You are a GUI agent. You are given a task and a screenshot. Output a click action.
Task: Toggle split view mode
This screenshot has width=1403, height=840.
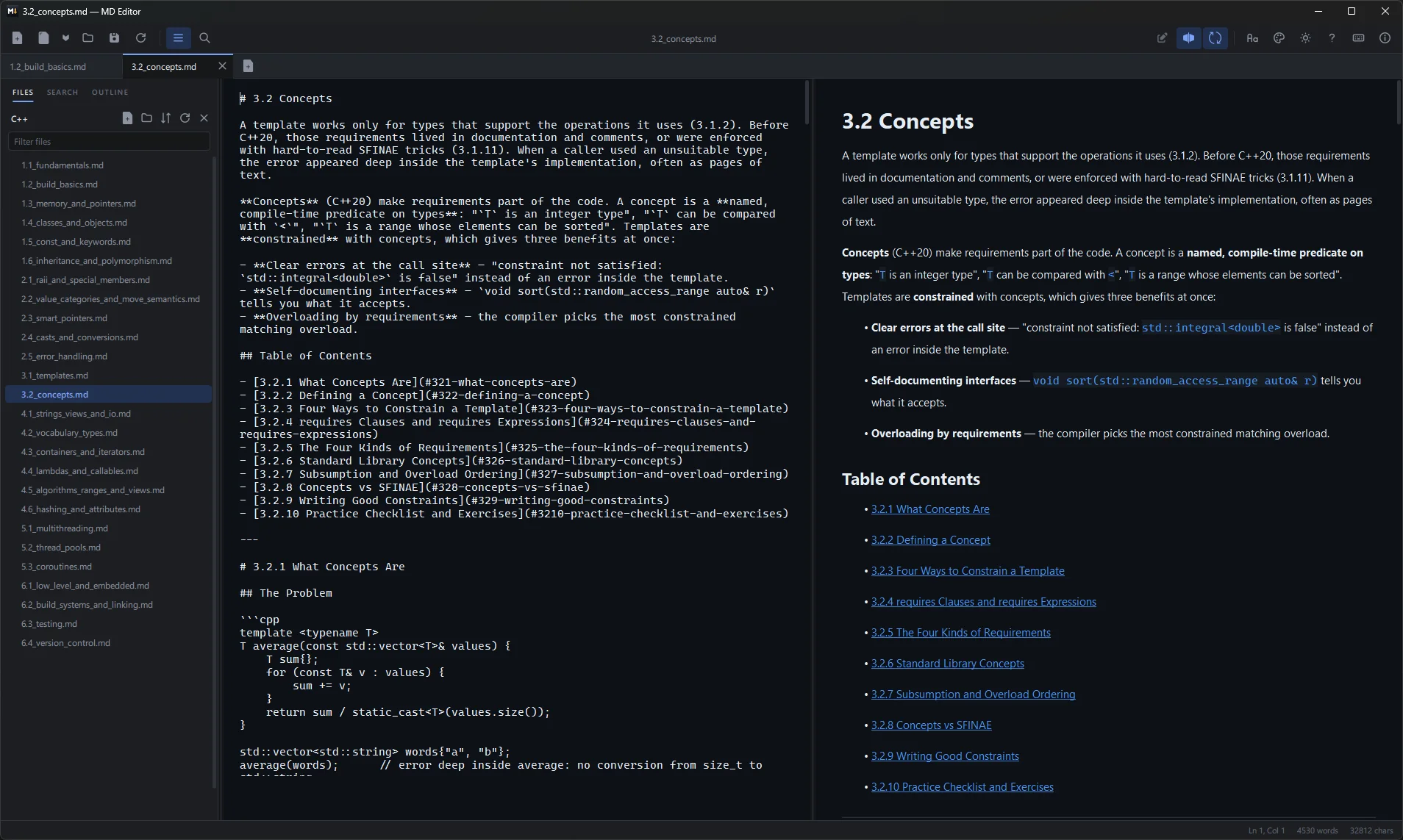click(x=1188, y=38)
